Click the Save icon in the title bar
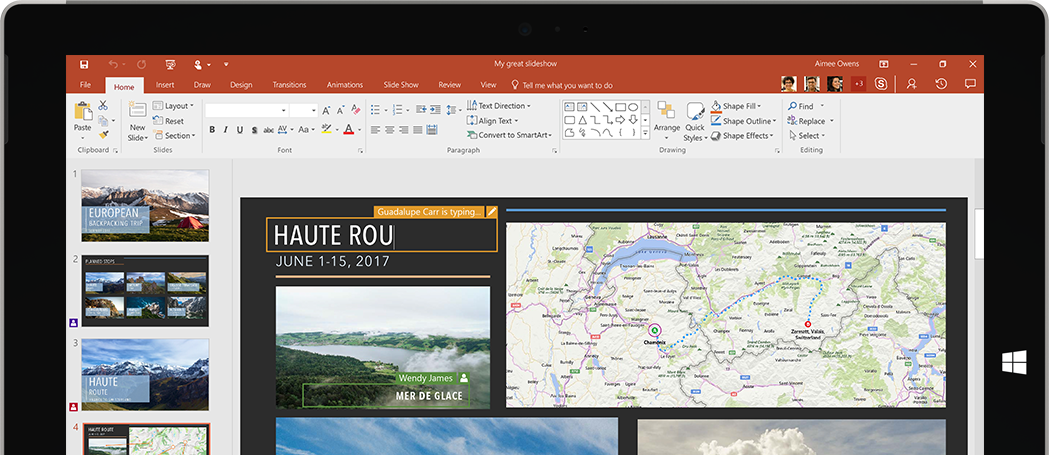The image size is (1049, 455). click(x=84, y=64)
